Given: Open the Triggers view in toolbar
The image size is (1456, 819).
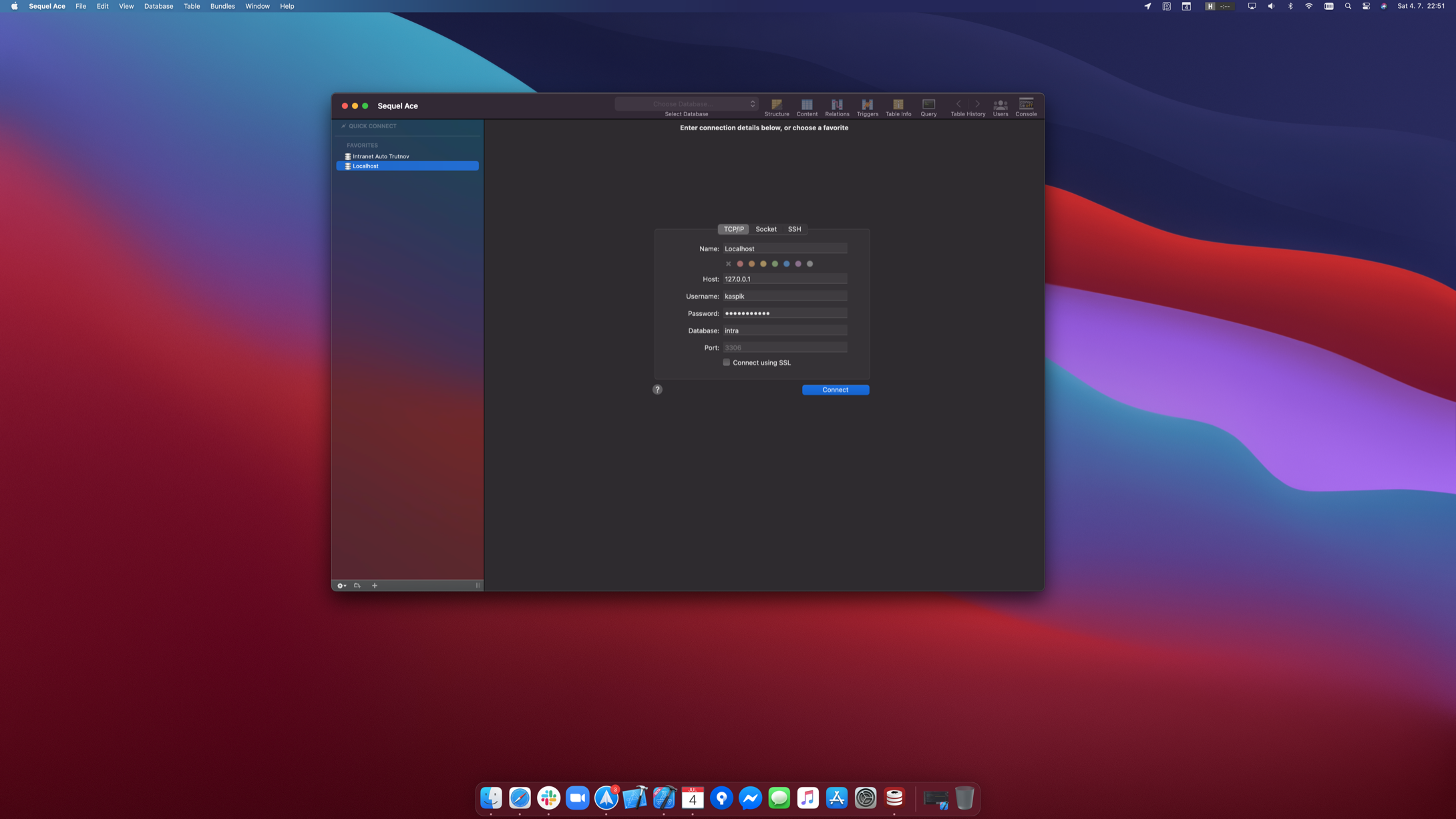Looking at the screenshot, I should point(868,107).
